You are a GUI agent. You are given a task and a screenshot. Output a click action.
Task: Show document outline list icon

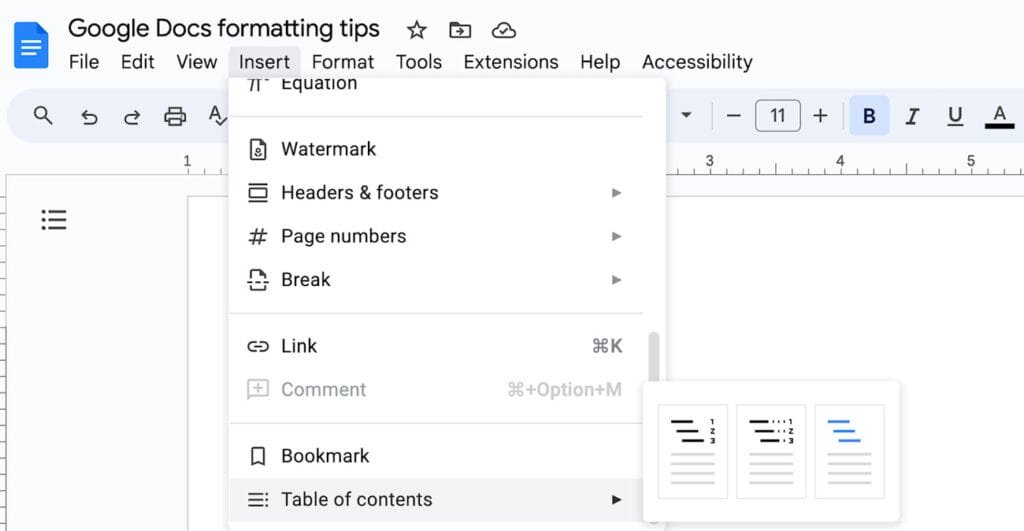tap(54, 219)
